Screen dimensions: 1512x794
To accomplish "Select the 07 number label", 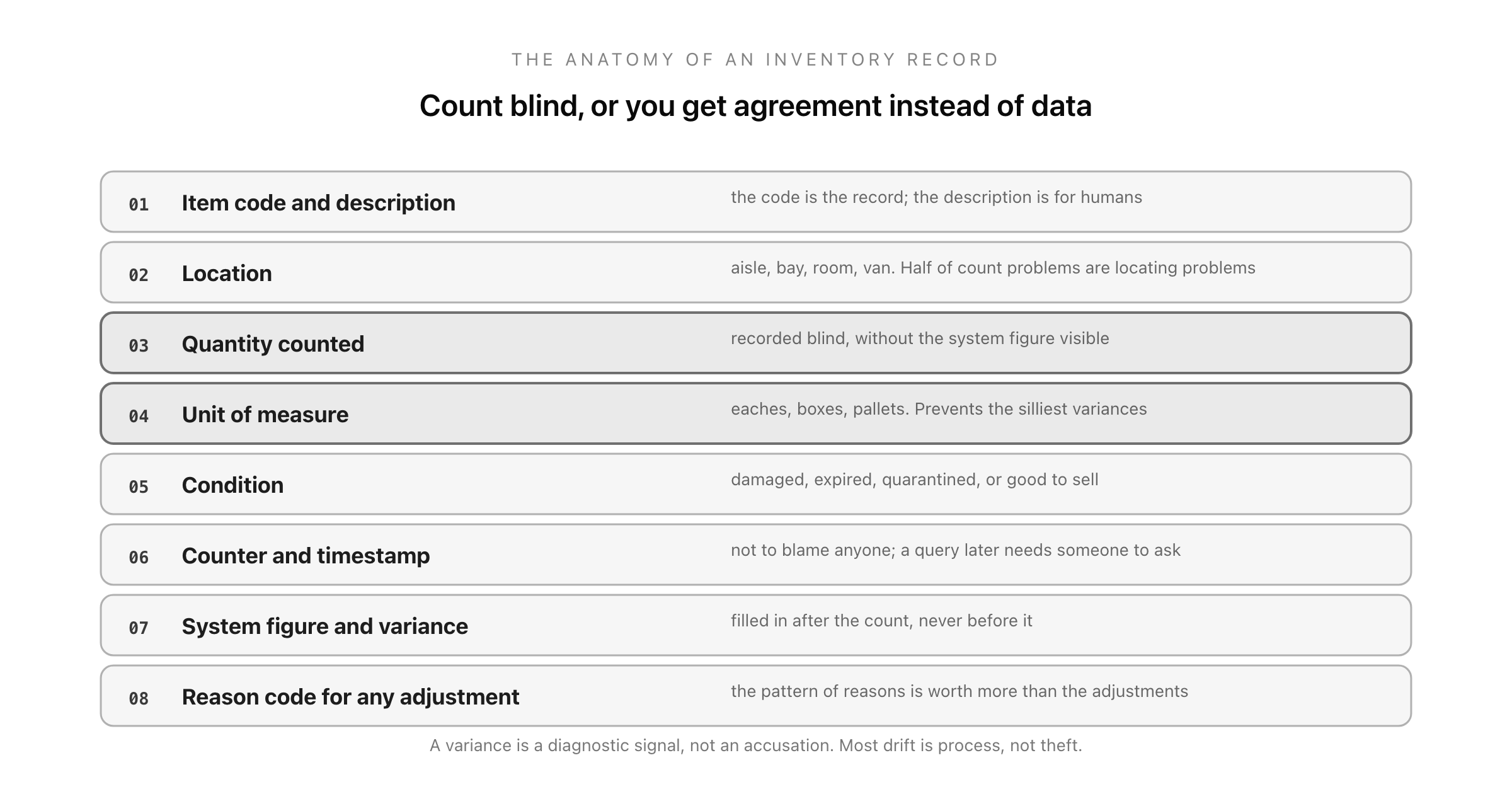I will tap(139, 628).
